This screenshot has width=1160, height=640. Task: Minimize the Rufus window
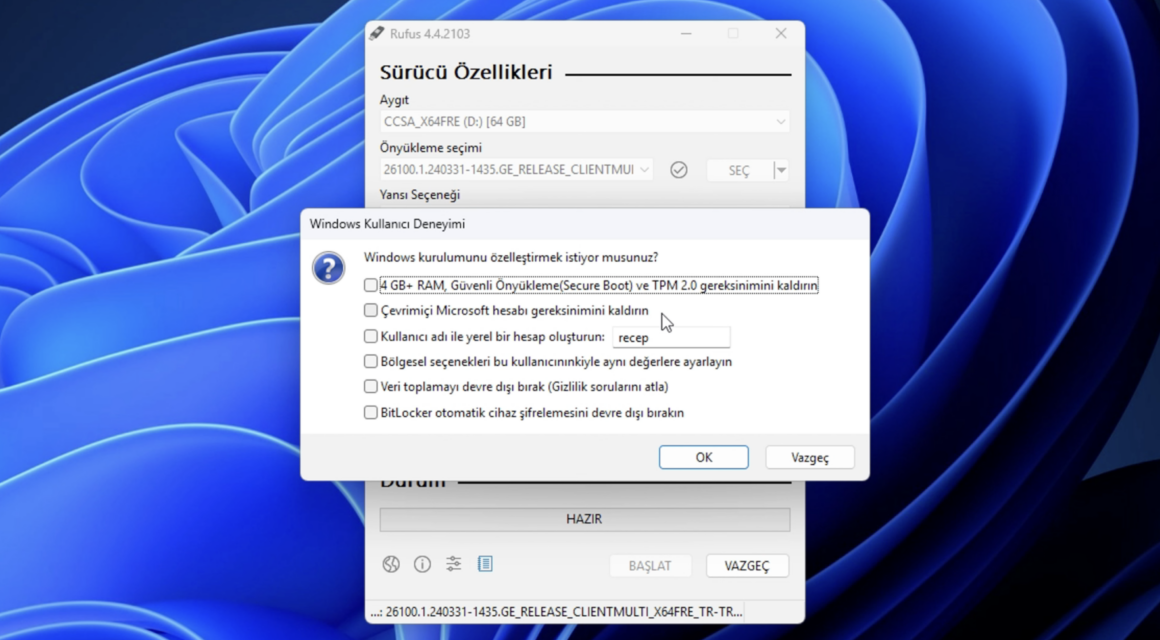point(686,33)
